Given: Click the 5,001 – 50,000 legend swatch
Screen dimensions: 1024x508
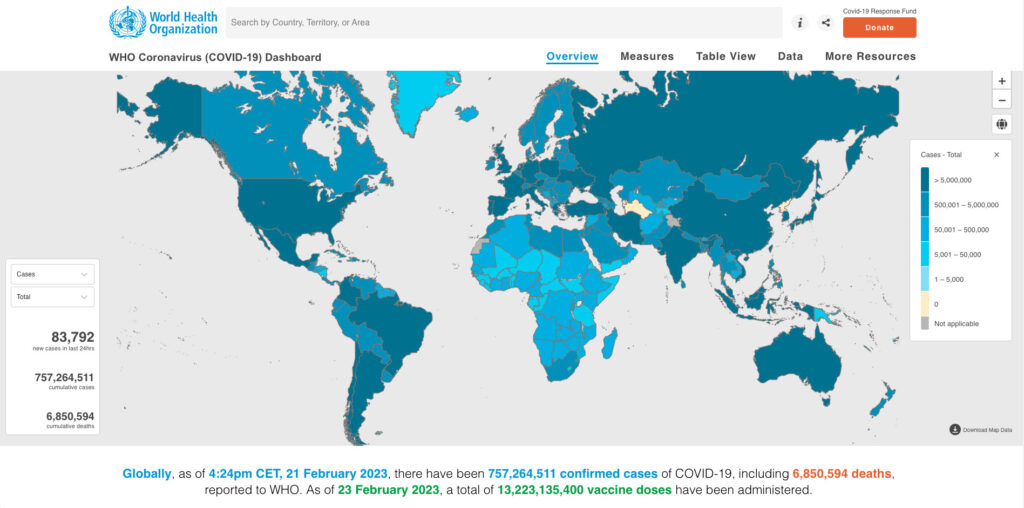Looking at the screenshot, I should pos(925,254).
